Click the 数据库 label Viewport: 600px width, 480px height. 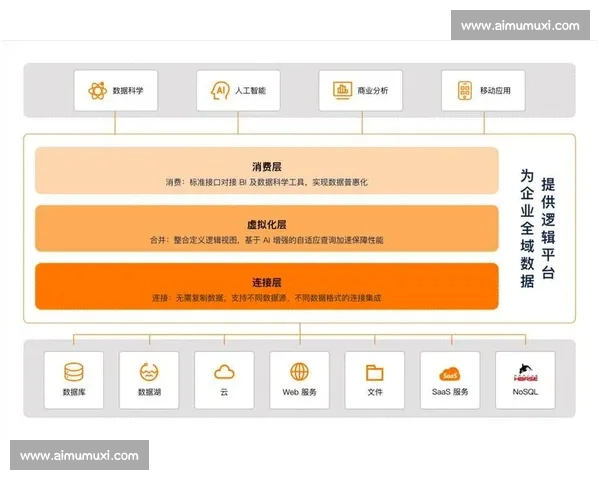(74, 392)
